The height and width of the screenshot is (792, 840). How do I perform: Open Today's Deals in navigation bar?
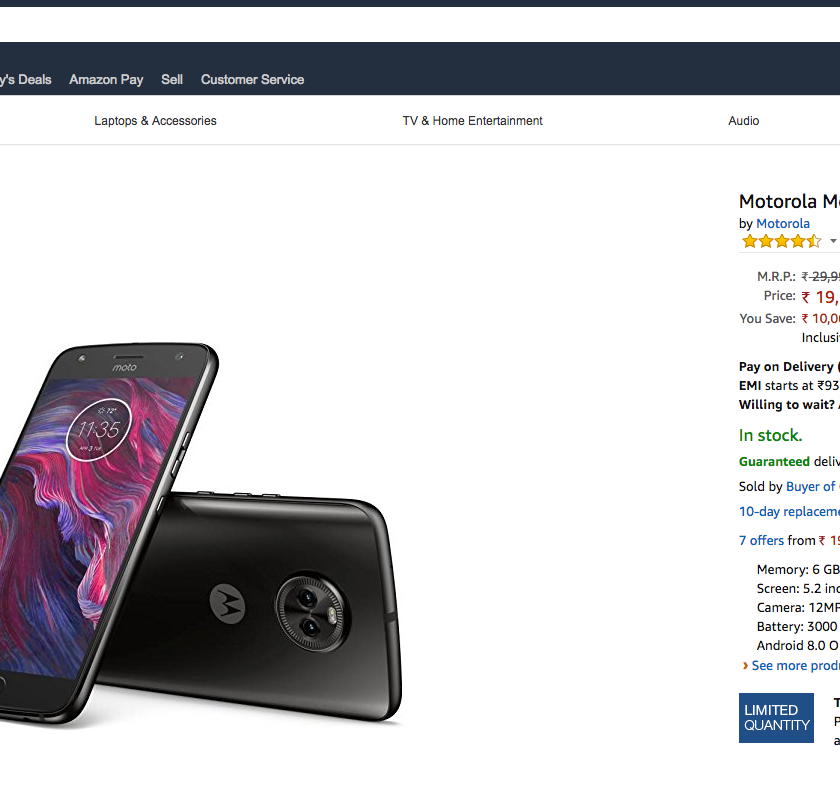coord(25,79)
